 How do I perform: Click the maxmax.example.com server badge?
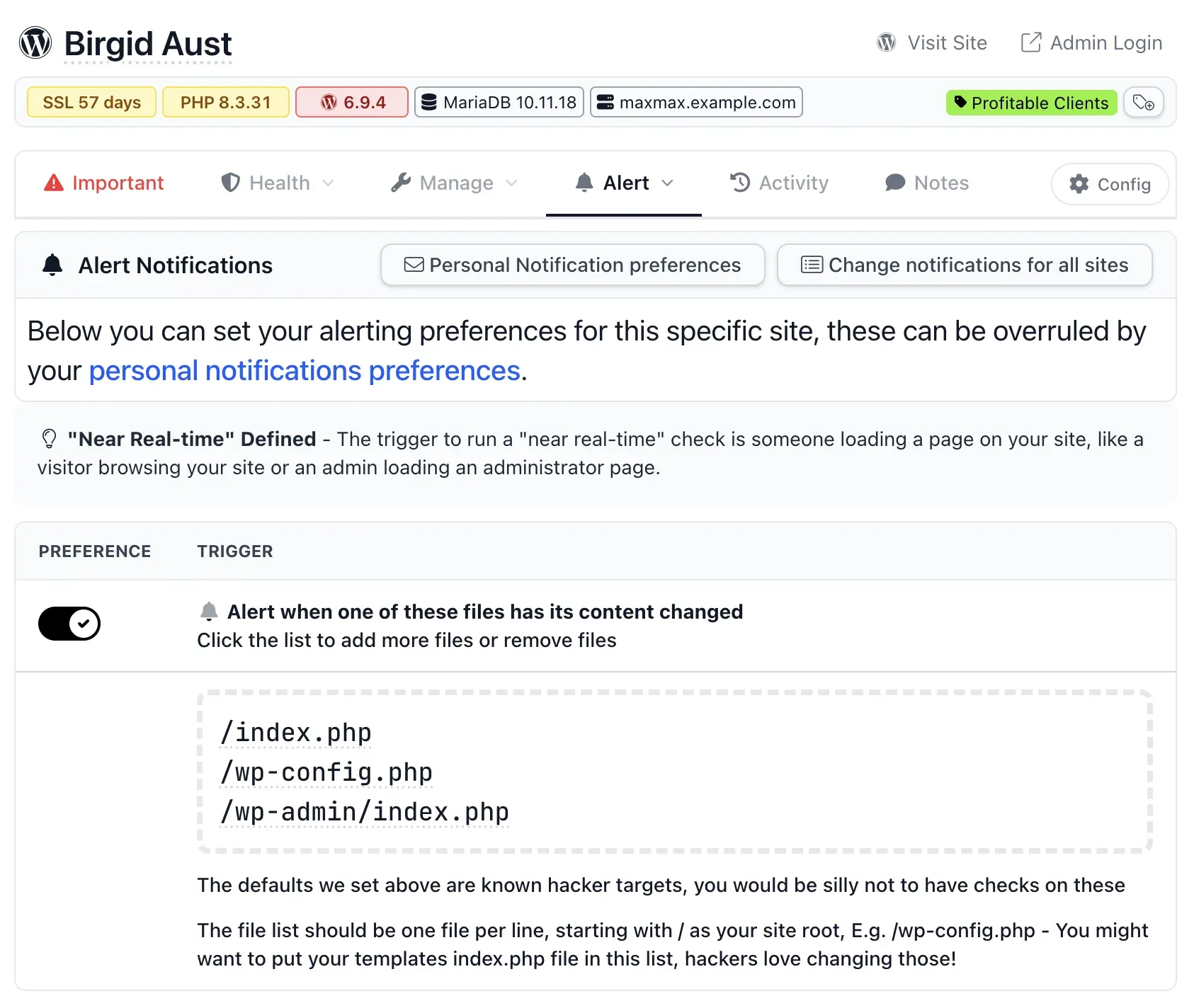click(696, 102)
